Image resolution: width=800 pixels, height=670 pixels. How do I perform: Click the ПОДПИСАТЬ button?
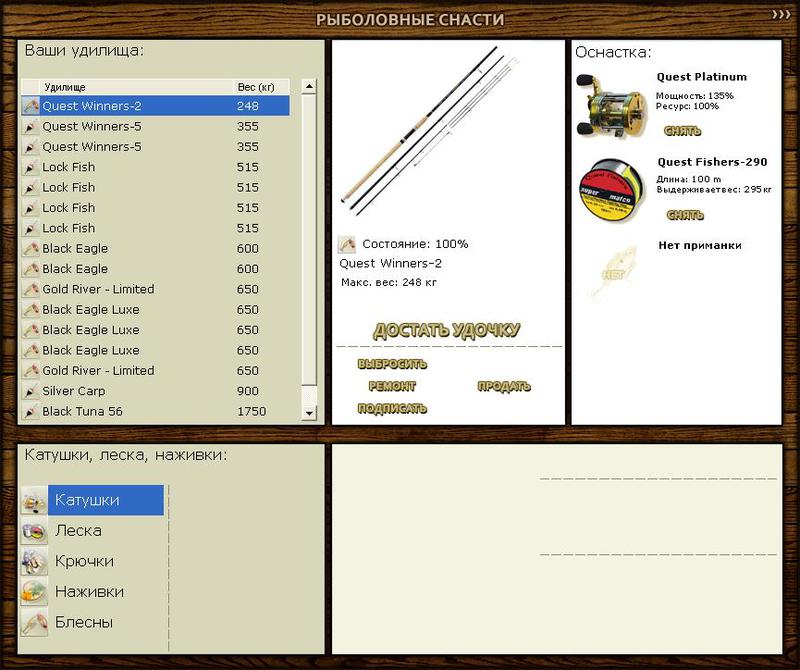[392, 408]
